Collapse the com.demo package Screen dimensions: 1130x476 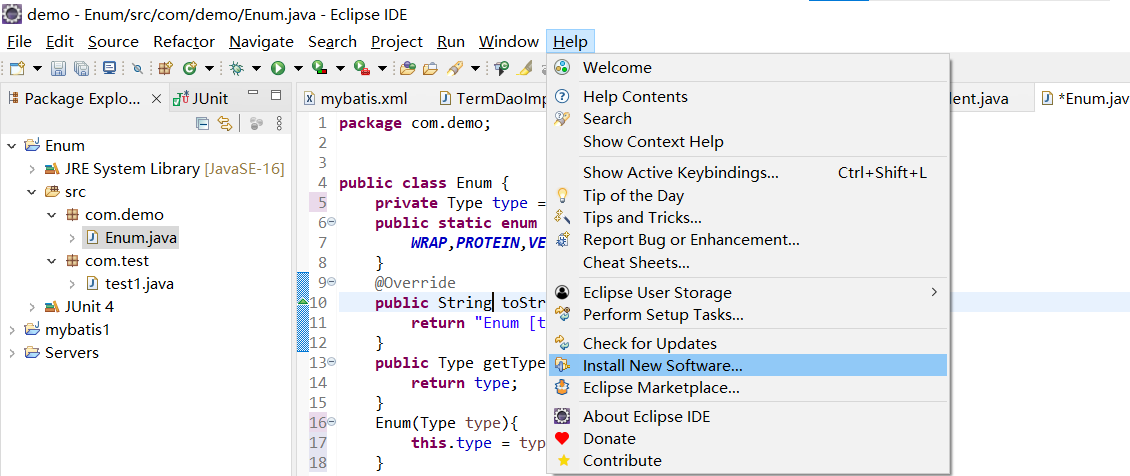[x=52, y=215]
